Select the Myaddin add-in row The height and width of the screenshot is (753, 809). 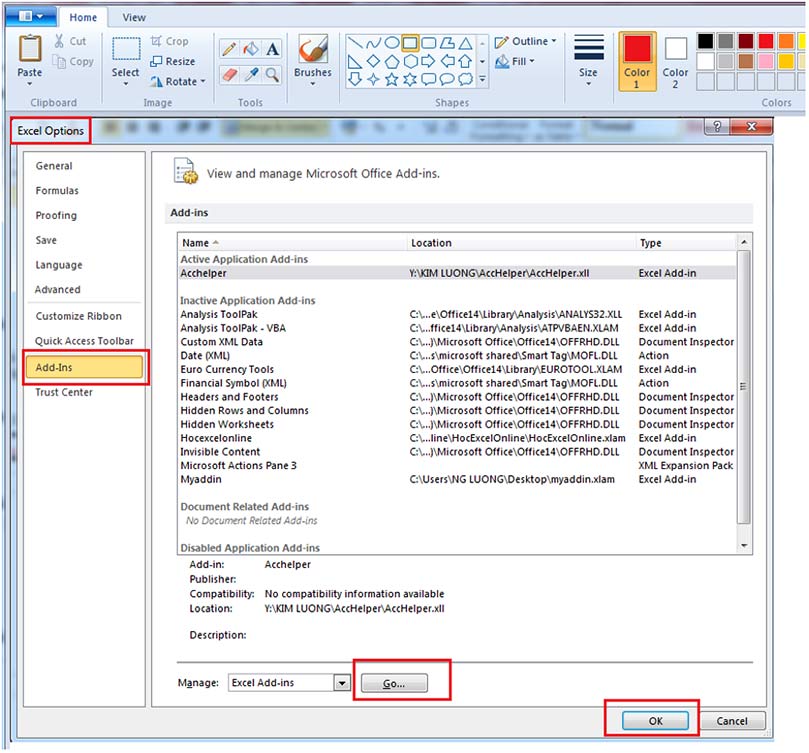coord(458,479)
